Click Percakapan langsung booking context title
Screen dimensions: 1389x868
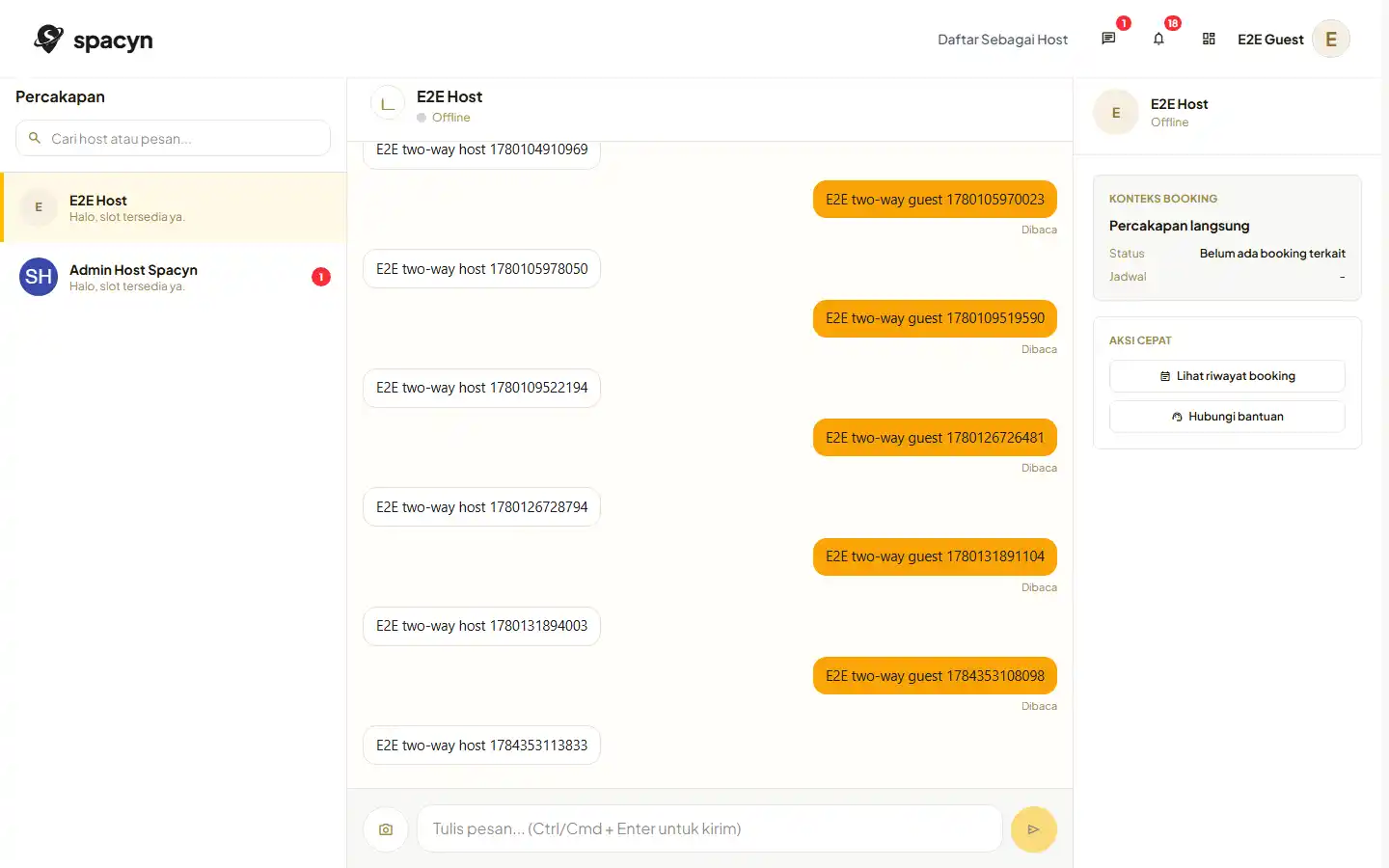[x=1179, y=226]
